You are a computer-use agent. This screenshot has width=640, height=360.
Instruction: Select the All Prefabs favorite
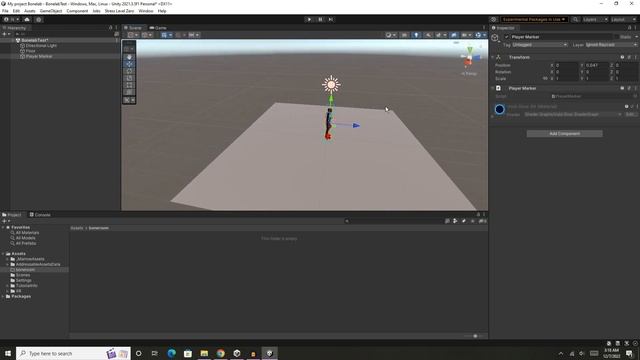(x=26, y=243)
